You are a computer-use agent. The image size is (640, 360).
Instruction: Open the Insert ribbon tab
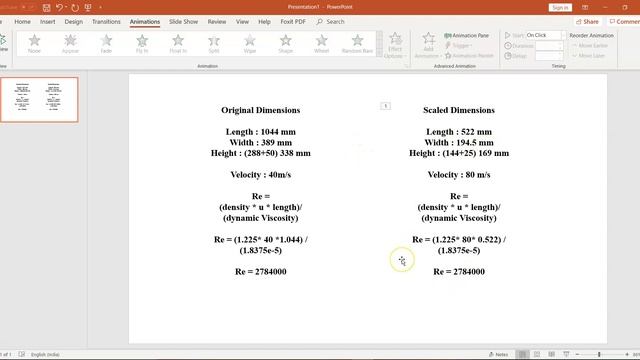pyautogui.click(x=47, y=22)
